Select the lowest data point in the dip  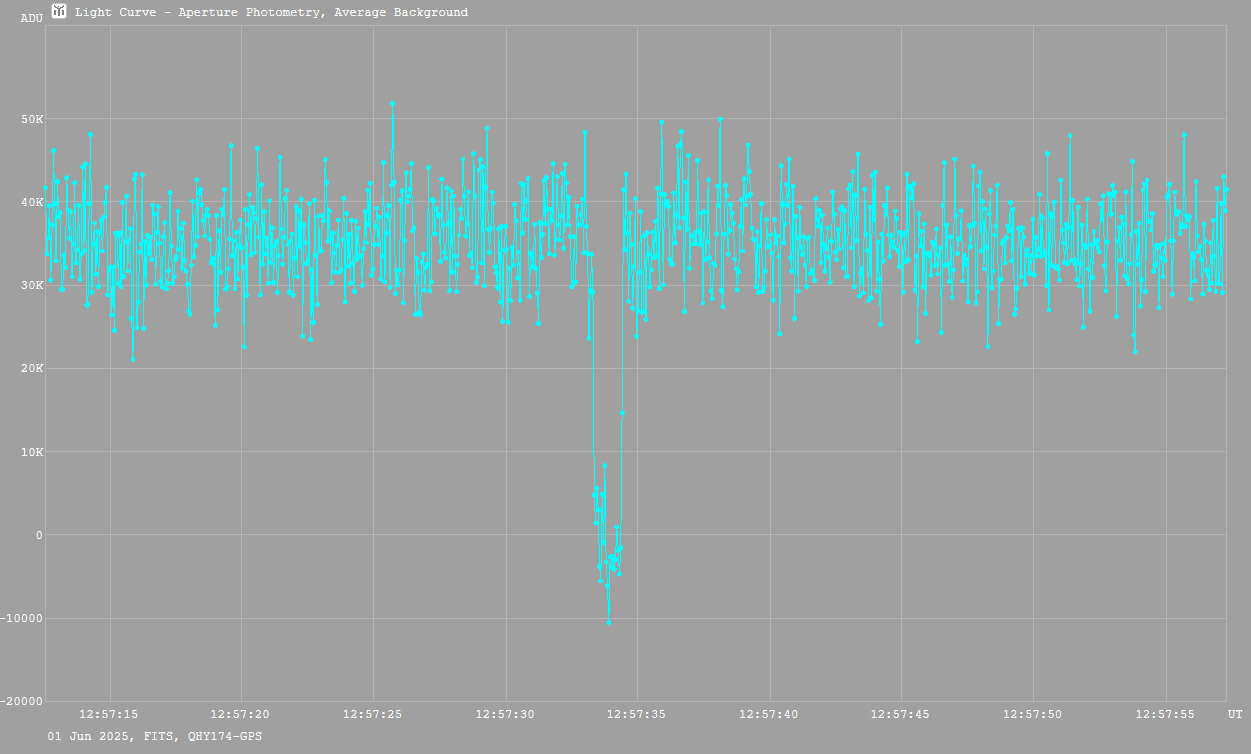(608, 622)
